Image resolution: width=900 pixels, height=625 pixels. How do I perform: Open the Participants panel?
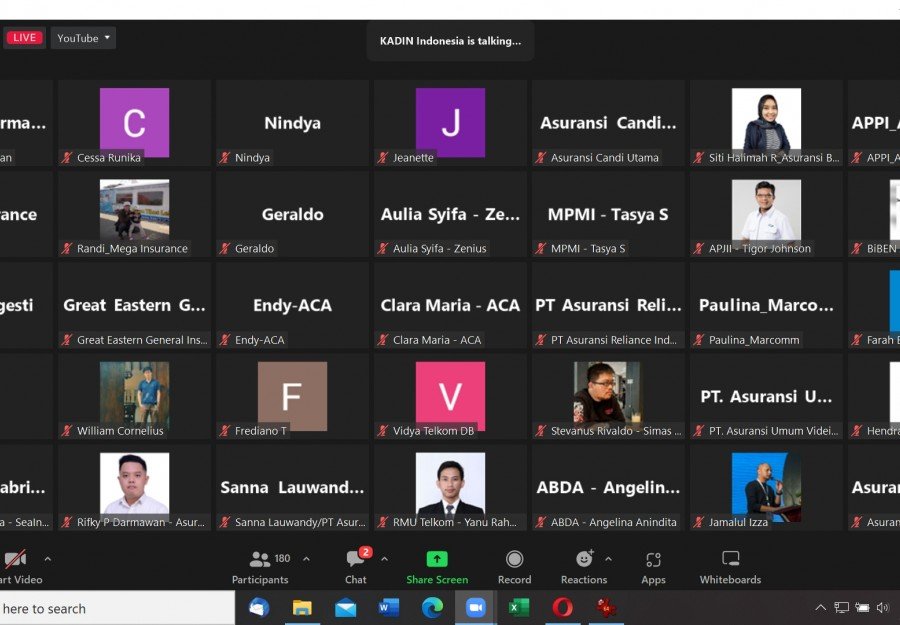tap(261, 568)
